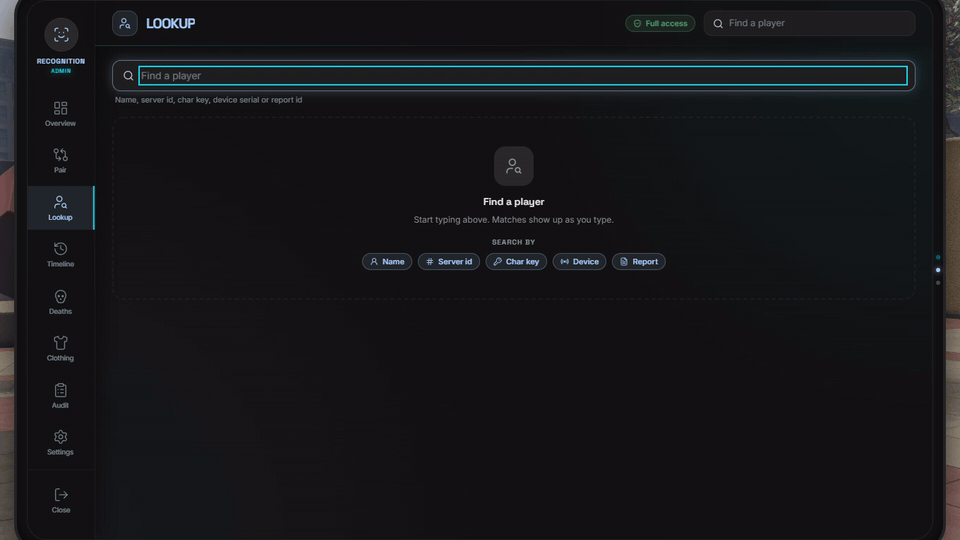
Task: Close the admin panel via Close icon
Action: pyautogui.click(x=61, y=500)
